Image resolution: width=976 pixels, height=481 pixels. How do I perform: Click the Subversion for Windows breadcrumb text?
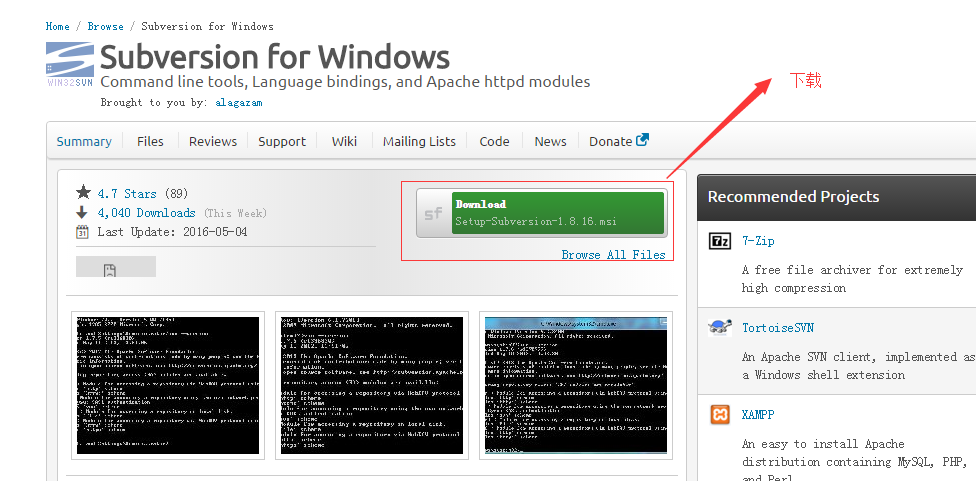coord(207,26)
